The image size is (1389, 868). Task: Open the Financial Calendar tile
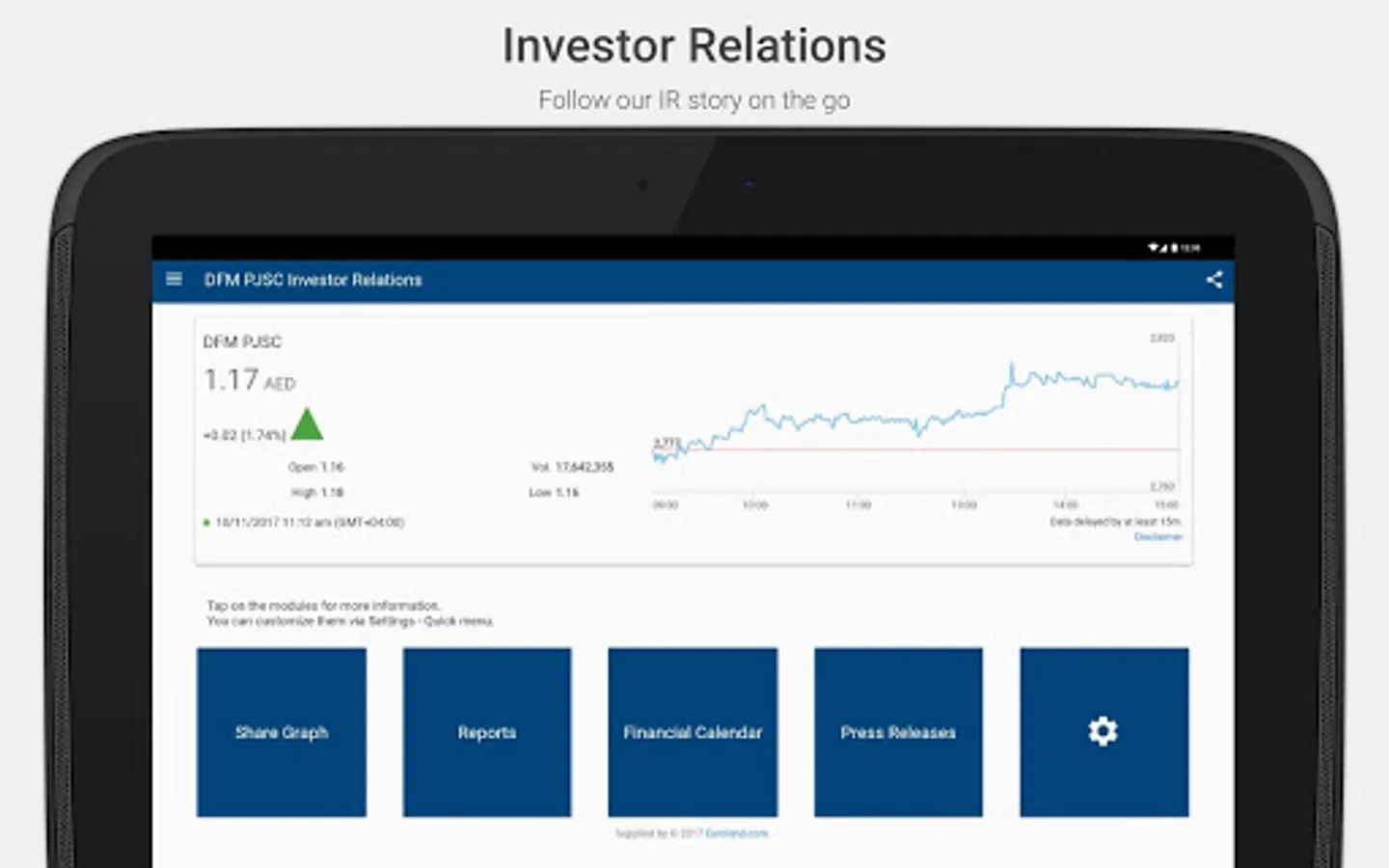tap(693, 732)
